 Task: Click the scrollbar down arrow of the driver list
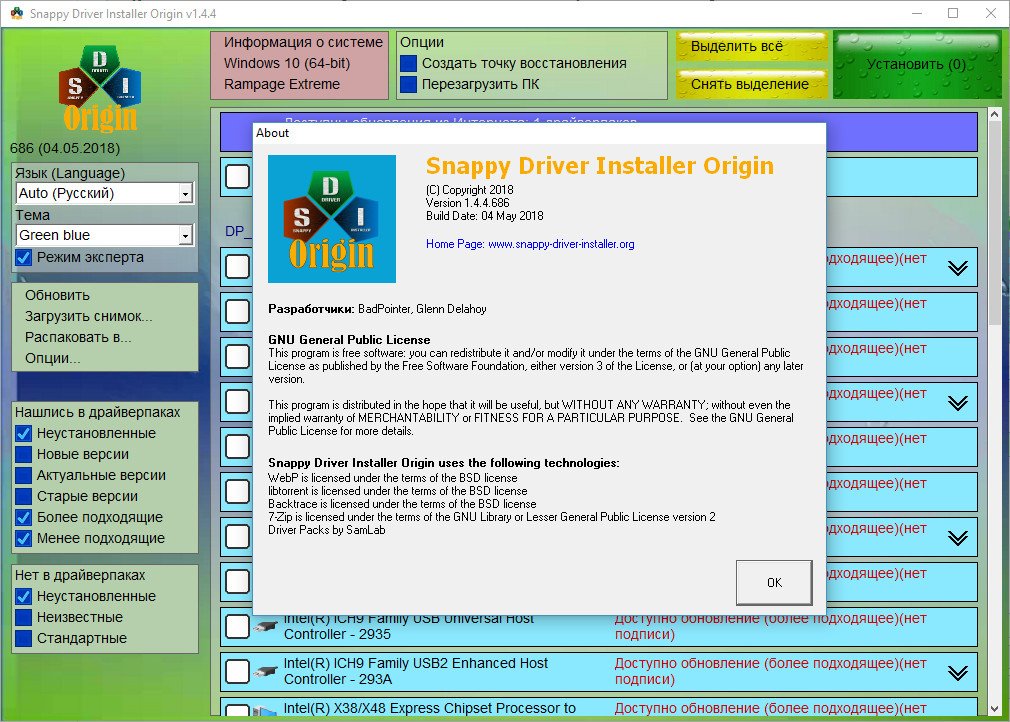click(x=994, y=708)
